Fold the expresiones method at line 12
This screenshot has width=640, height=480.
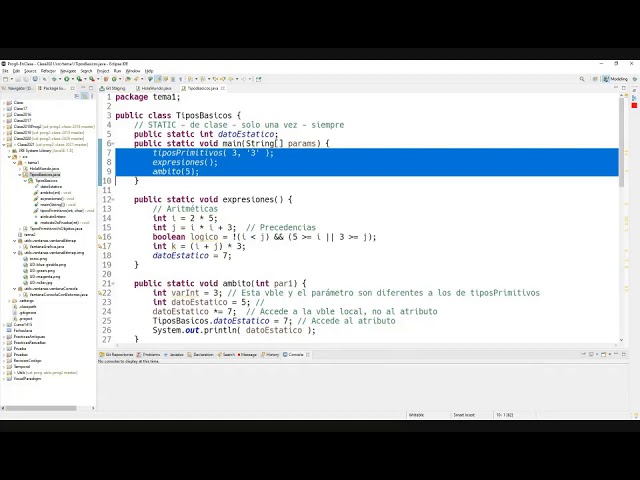[113, 200]
